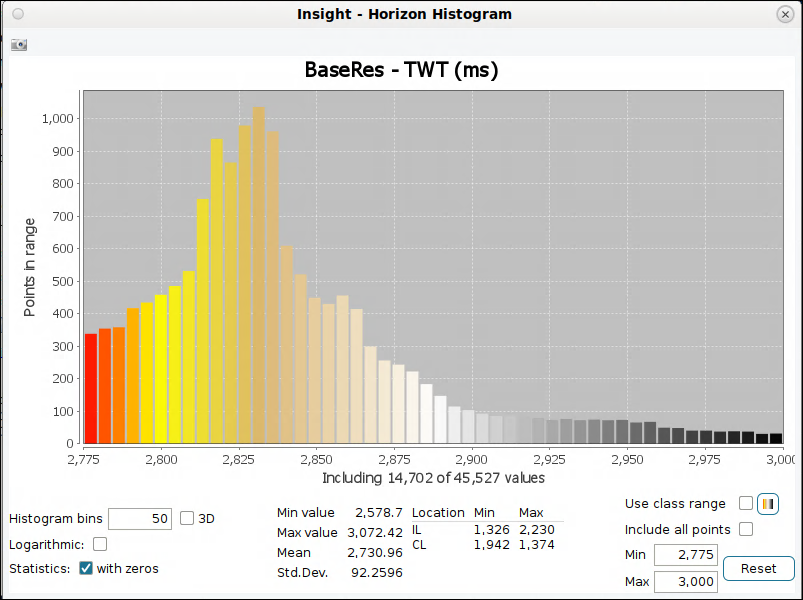The height and width of the screenshot is (600, 803).
Task: Click the Including 14,702 of 45,527 values label
Action: (x=433, y=478)
